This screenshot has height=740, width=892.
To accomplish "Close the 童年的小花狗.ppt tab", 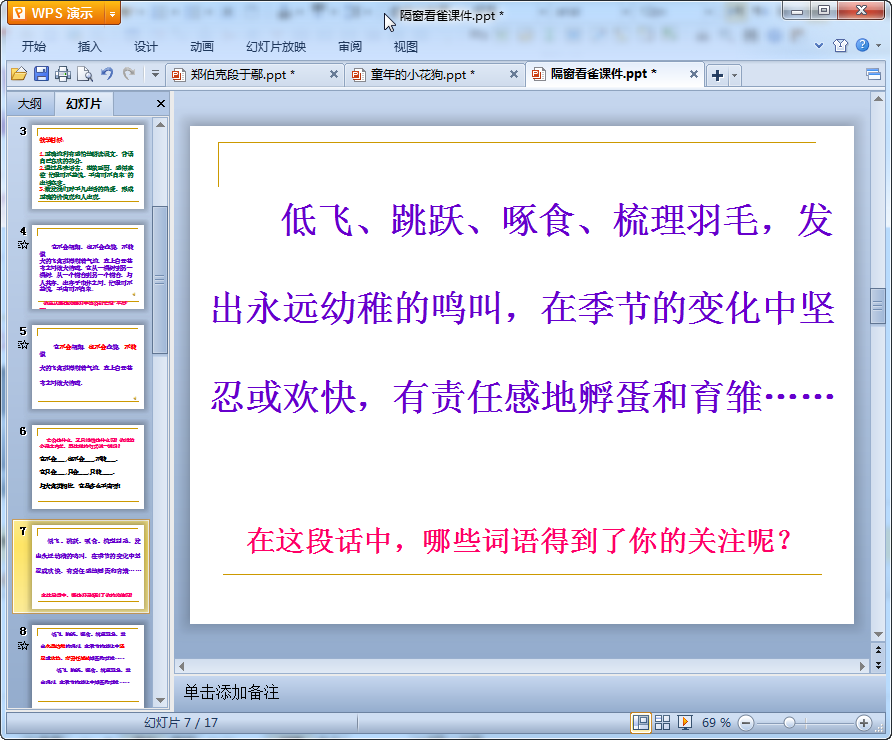I will coord(514,74).
